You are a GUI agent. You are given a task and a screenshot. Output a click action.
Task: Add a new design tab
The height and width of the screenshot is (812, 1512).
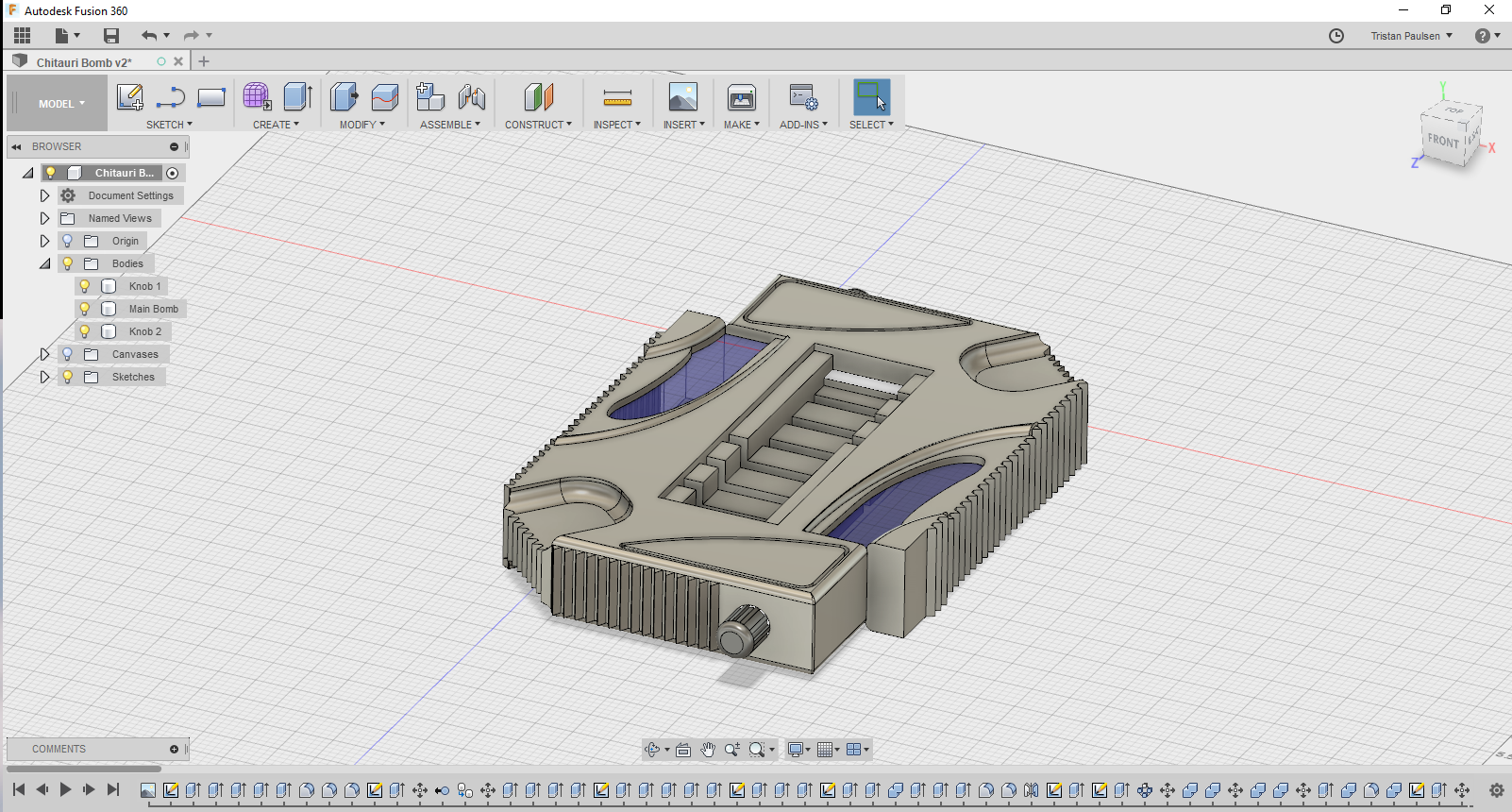(204, 61)
